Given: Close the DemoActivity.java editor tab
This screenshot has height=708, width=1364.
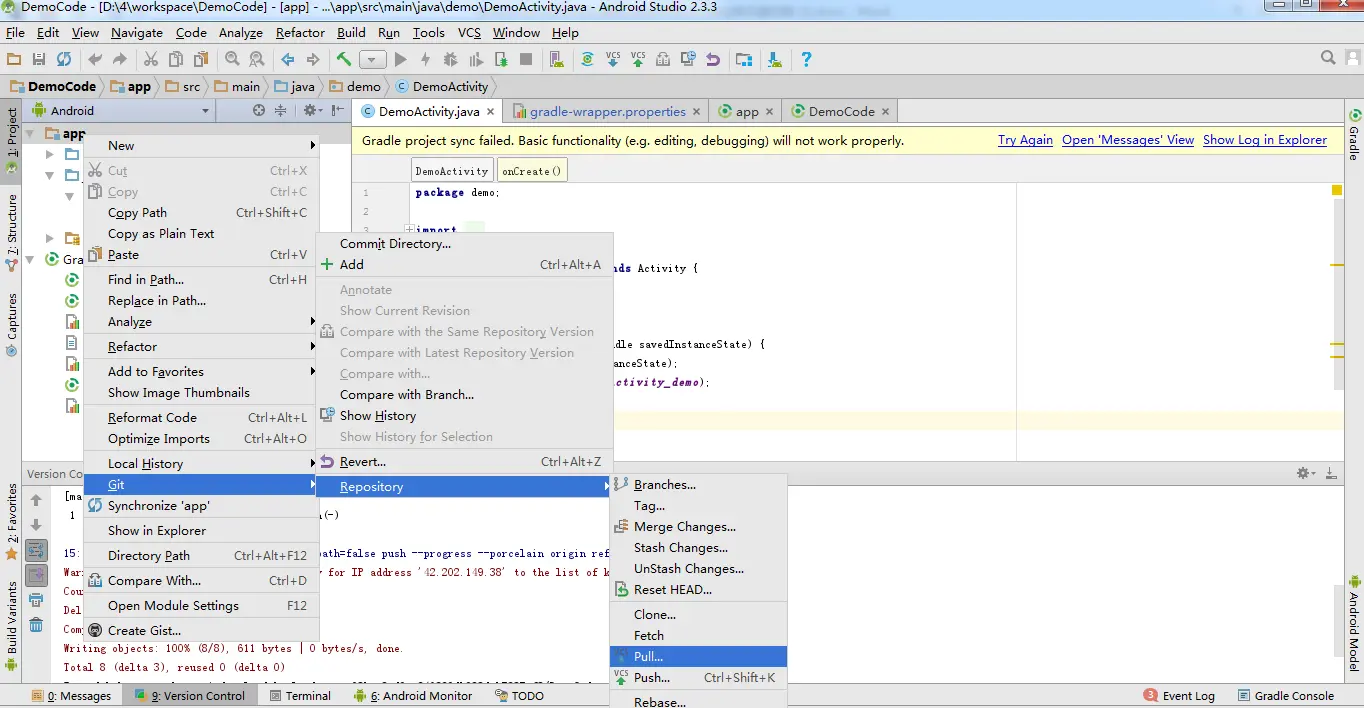Looking at the screenshot, I should point(490,112).
